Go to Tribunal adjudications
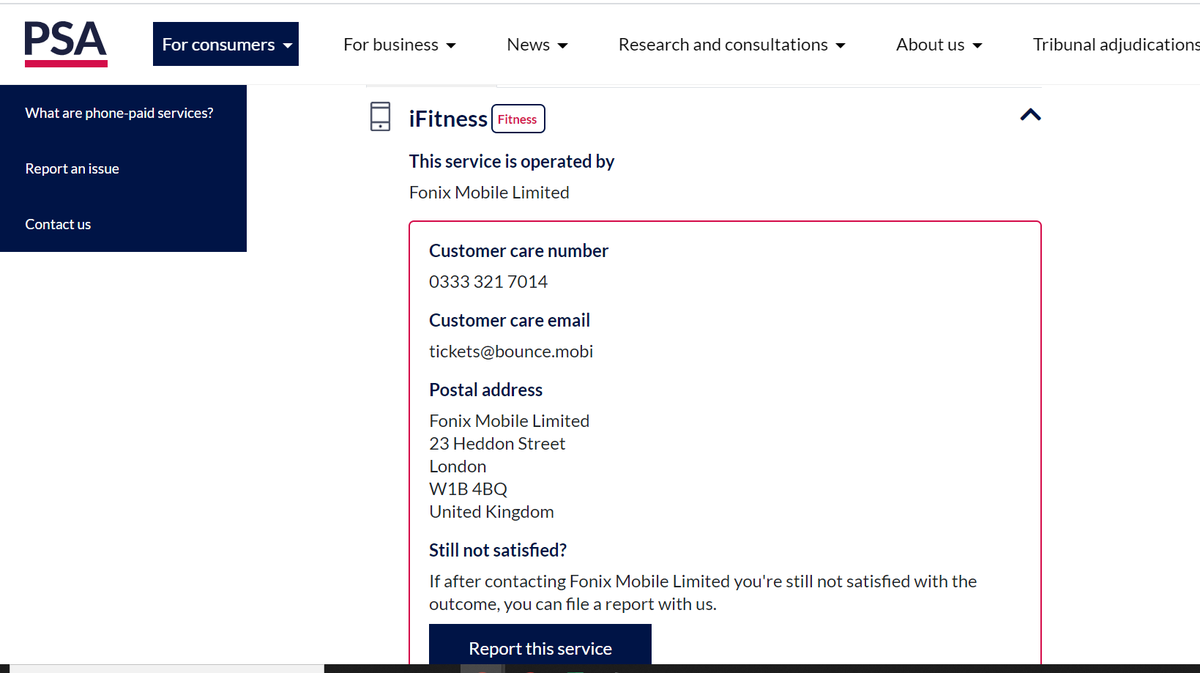Screen dimensions: 1200x673 tap(1116, 44)
